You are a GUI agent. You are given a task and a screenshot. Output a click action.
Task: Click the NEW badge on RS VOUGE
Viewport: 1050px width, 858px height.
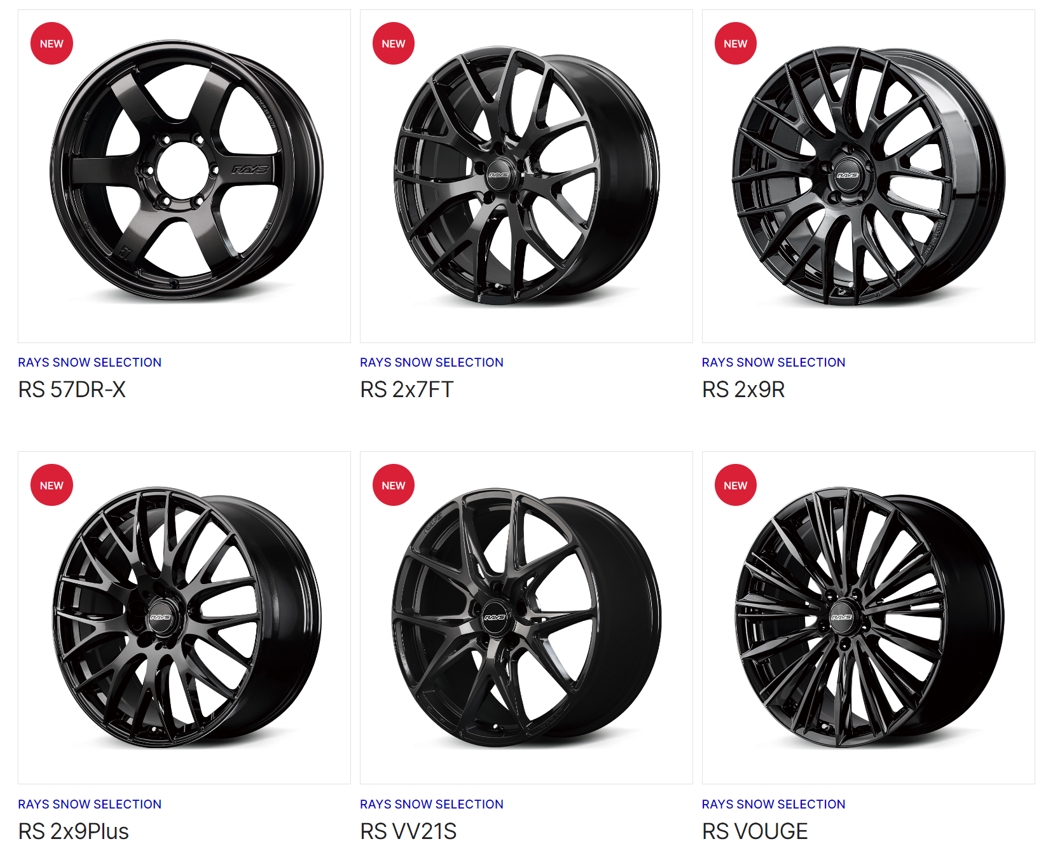click(x=735, y=486)
